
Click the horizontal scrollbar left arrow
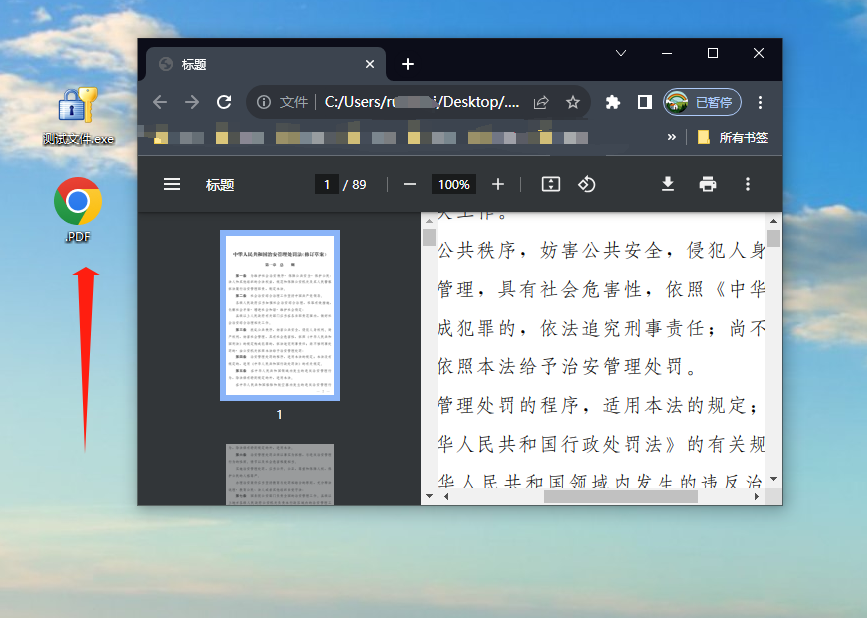[x=446, y=496]
